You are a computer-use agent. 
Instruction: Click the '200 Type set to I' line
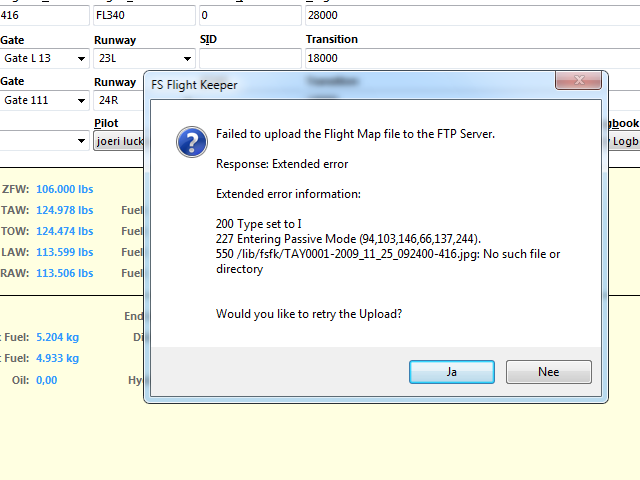point(259,224)
